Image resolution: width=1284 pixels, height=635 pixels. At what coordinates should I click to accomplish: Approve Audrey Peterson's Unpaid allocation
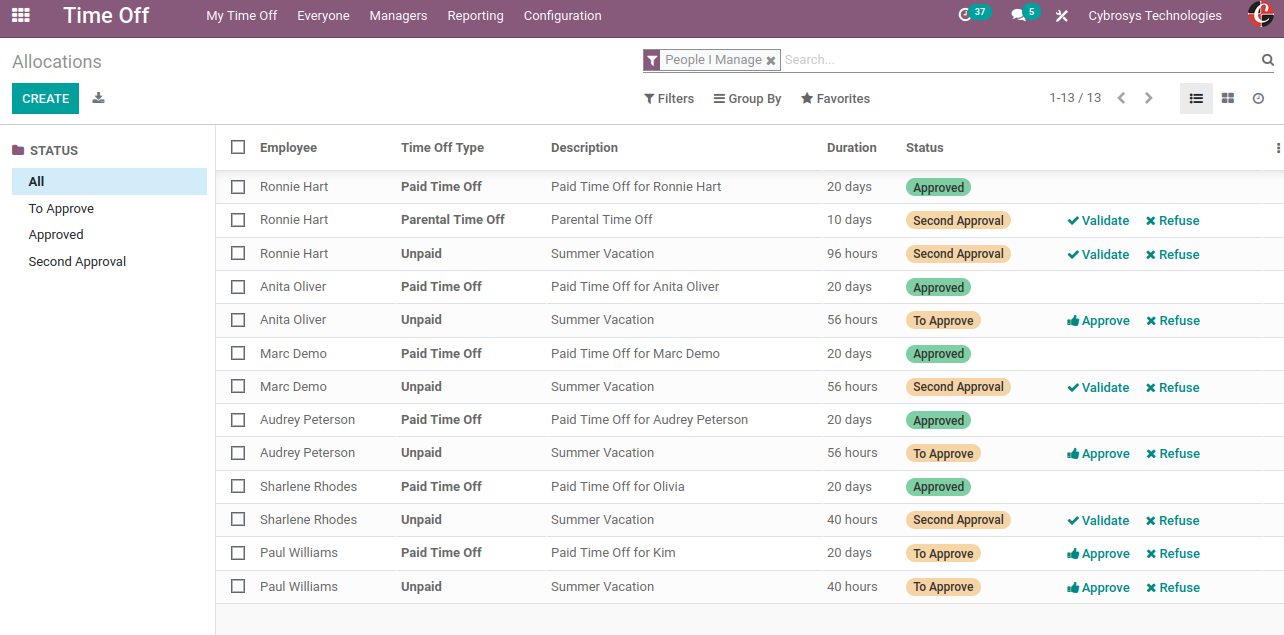(1098, 454)
